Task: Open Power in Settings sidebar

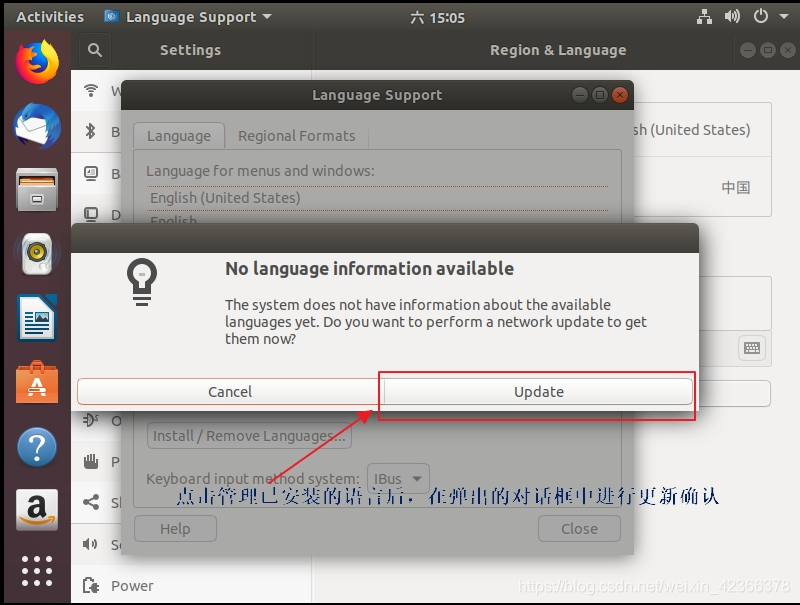Action: click(191, 586)
